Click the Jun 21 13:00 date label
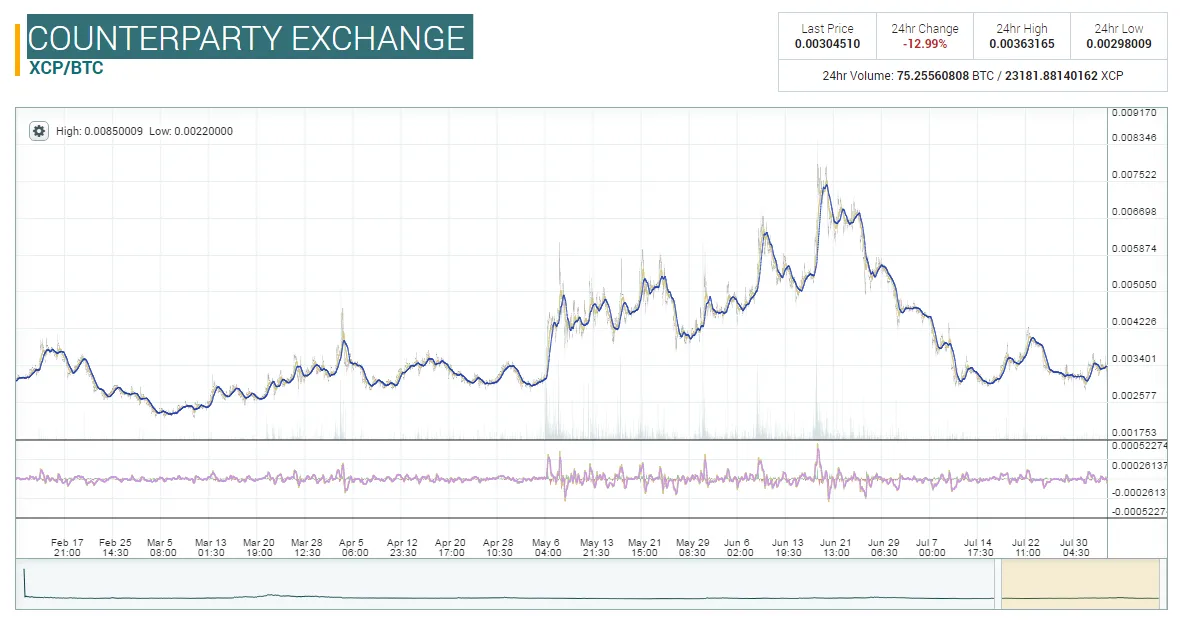Viewport: 1193px width, 624px height. pyautogui.click(x=835, y=548)
